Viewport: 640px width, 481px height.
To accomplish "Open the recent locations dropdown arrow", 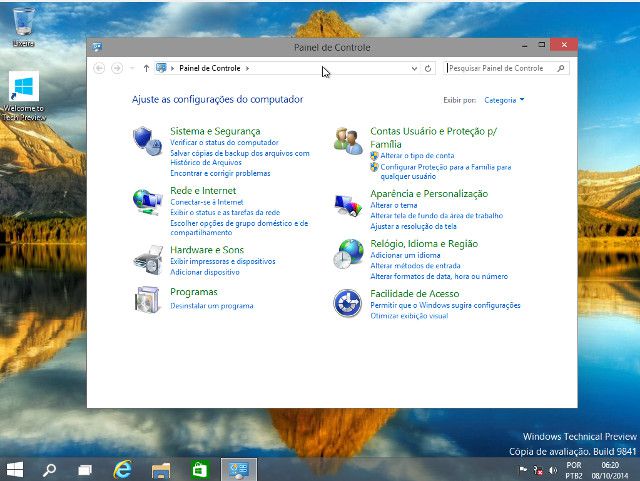I will tap(132, 68).
